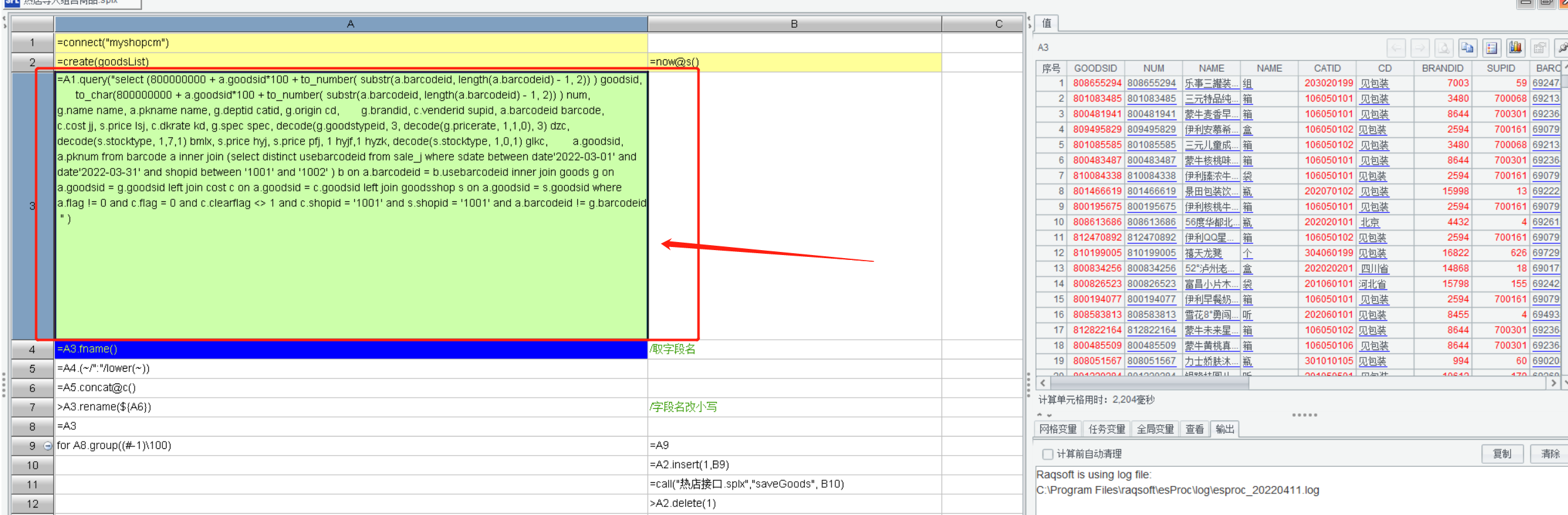Select the column B header
This screenshot has width=1568, height=515.
[x=794, y=24]
